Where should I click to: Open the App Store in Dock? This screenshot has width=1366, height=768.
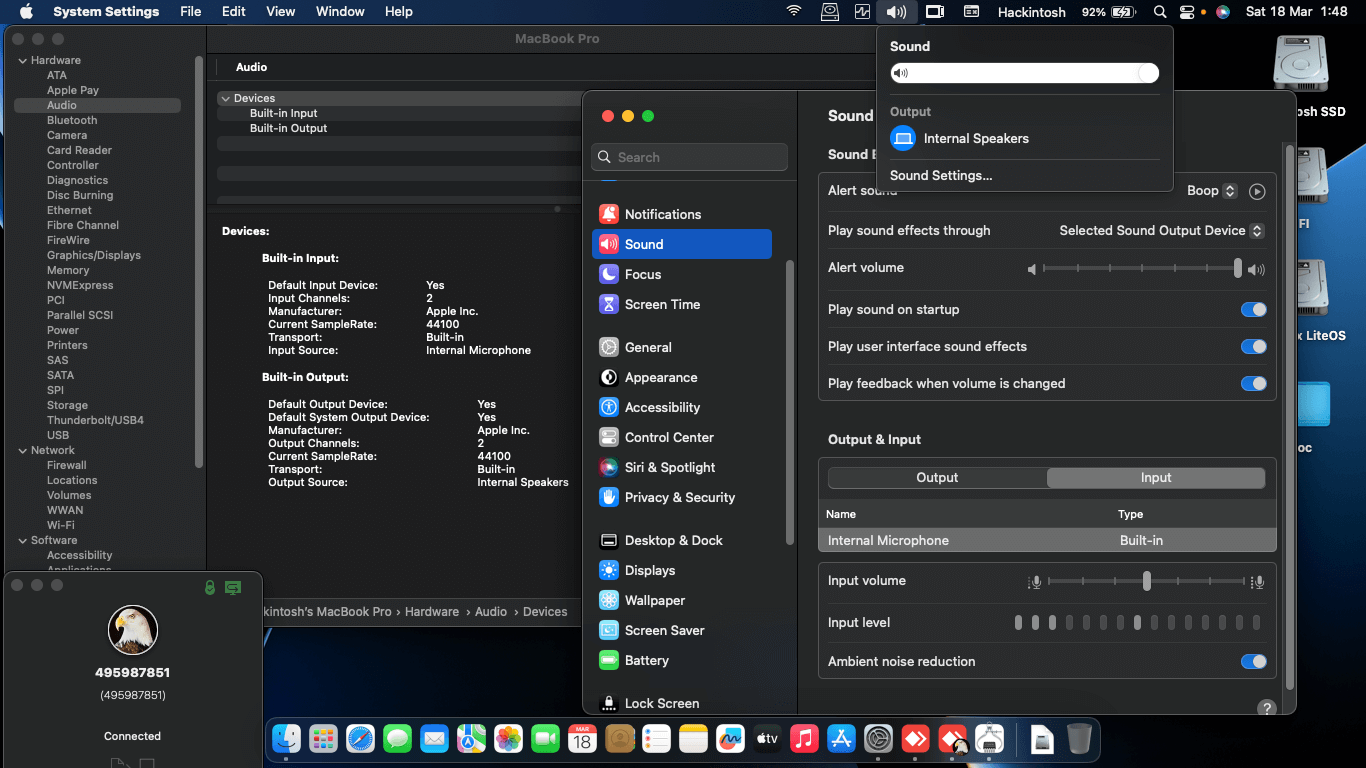coord(841,739)
